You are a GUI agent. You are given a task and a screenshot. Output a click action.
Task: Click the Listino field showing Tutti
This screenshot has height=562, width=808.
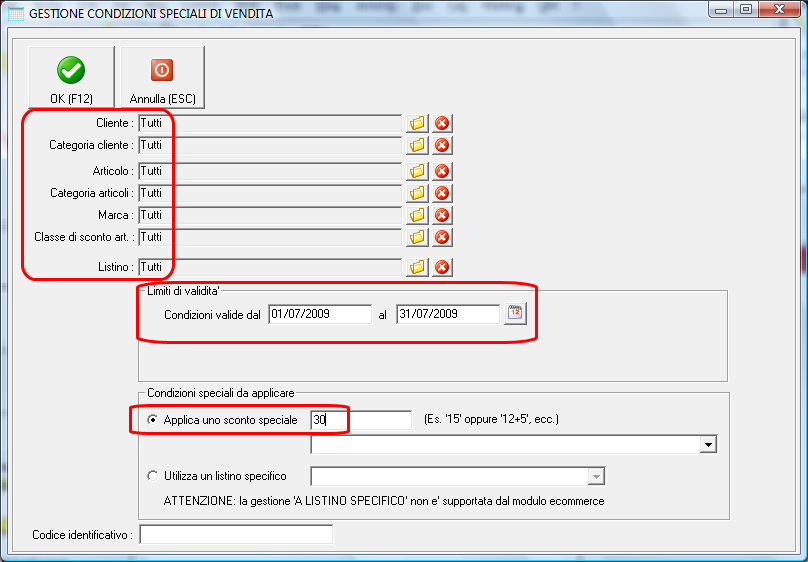[270, 268]
